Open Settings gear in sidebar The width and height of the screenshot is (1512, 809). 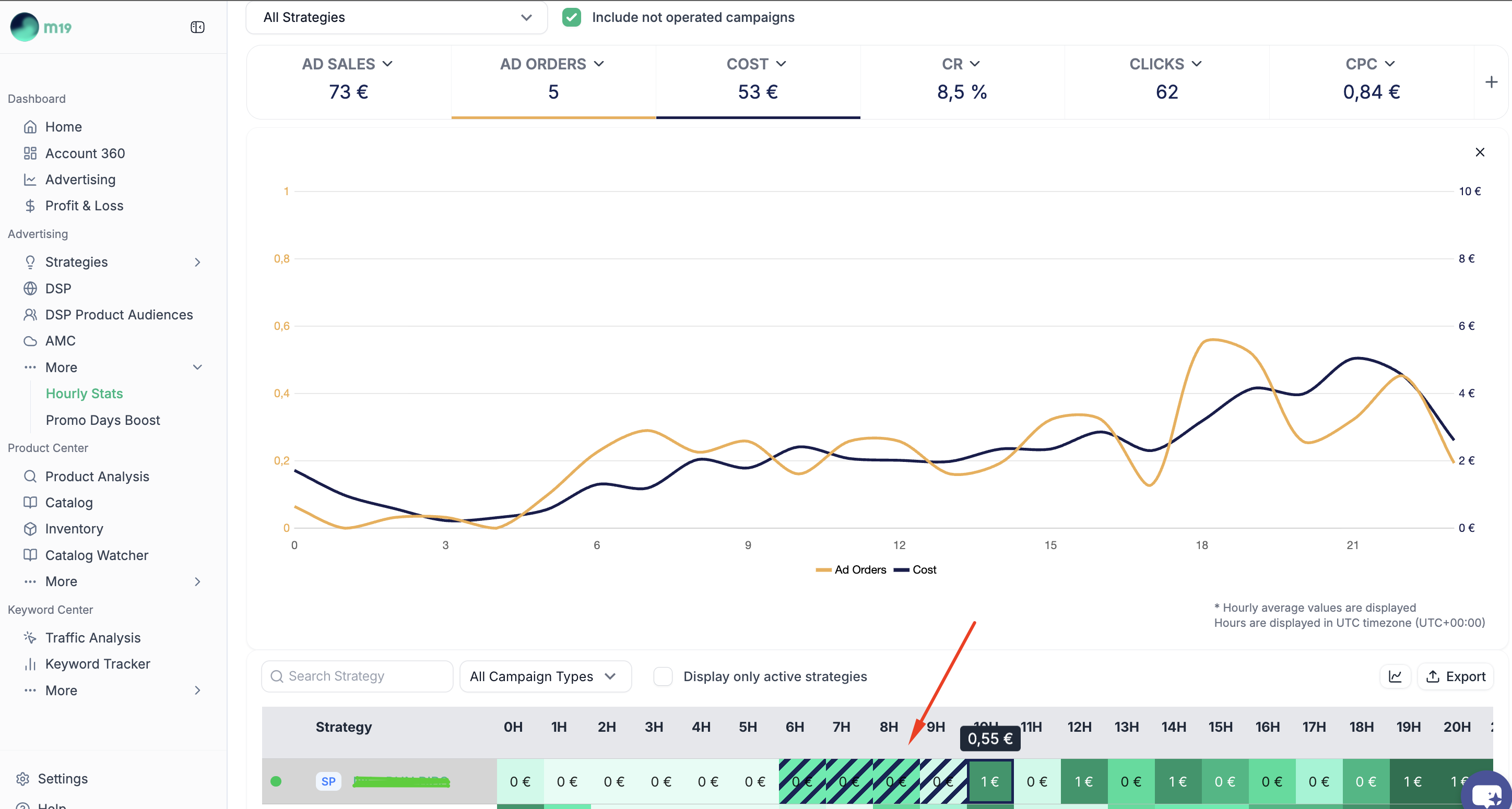(x=23, y=779)
